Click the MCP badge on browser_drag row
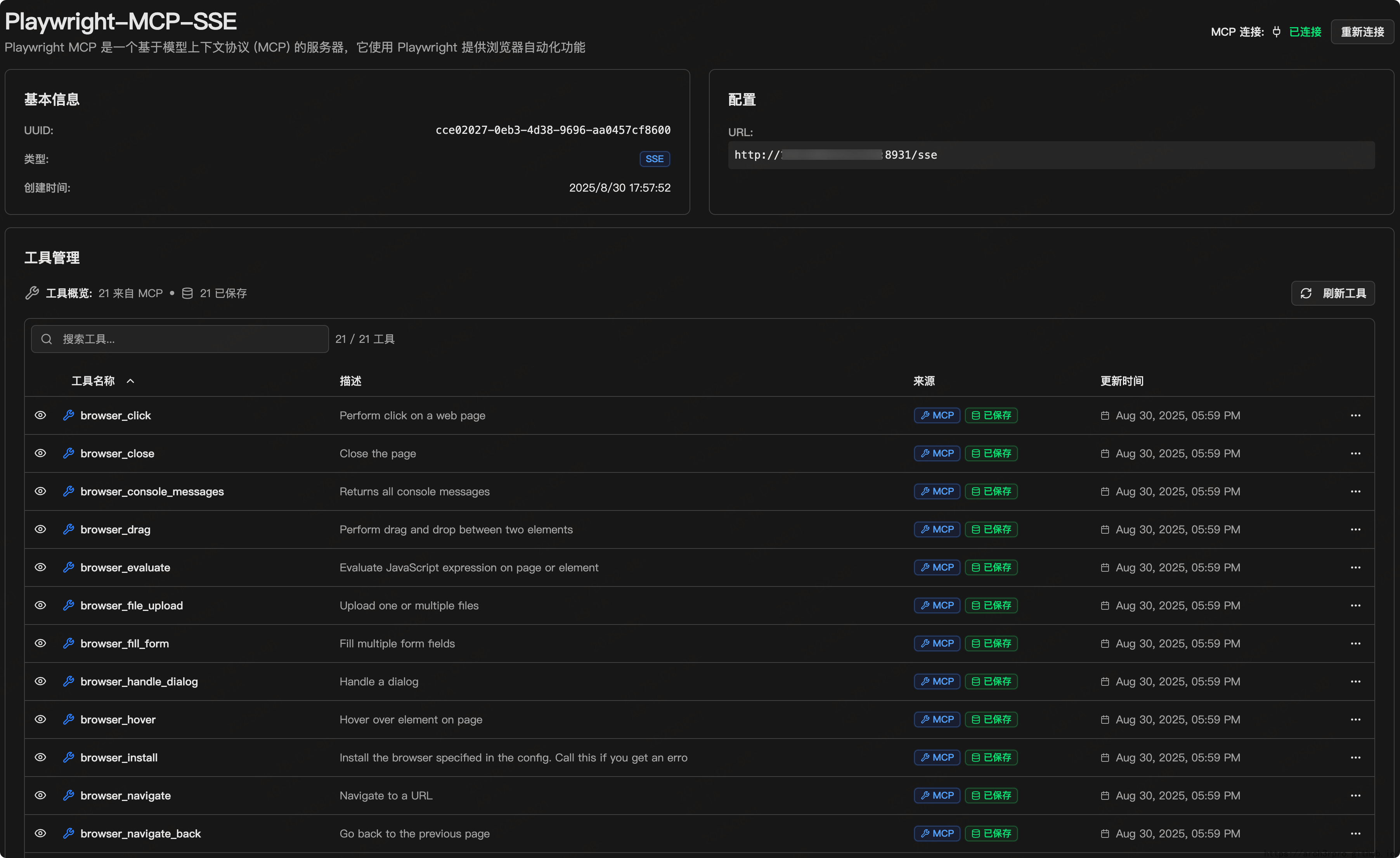This screenshot has height=858, width=1400. [936, 529]
